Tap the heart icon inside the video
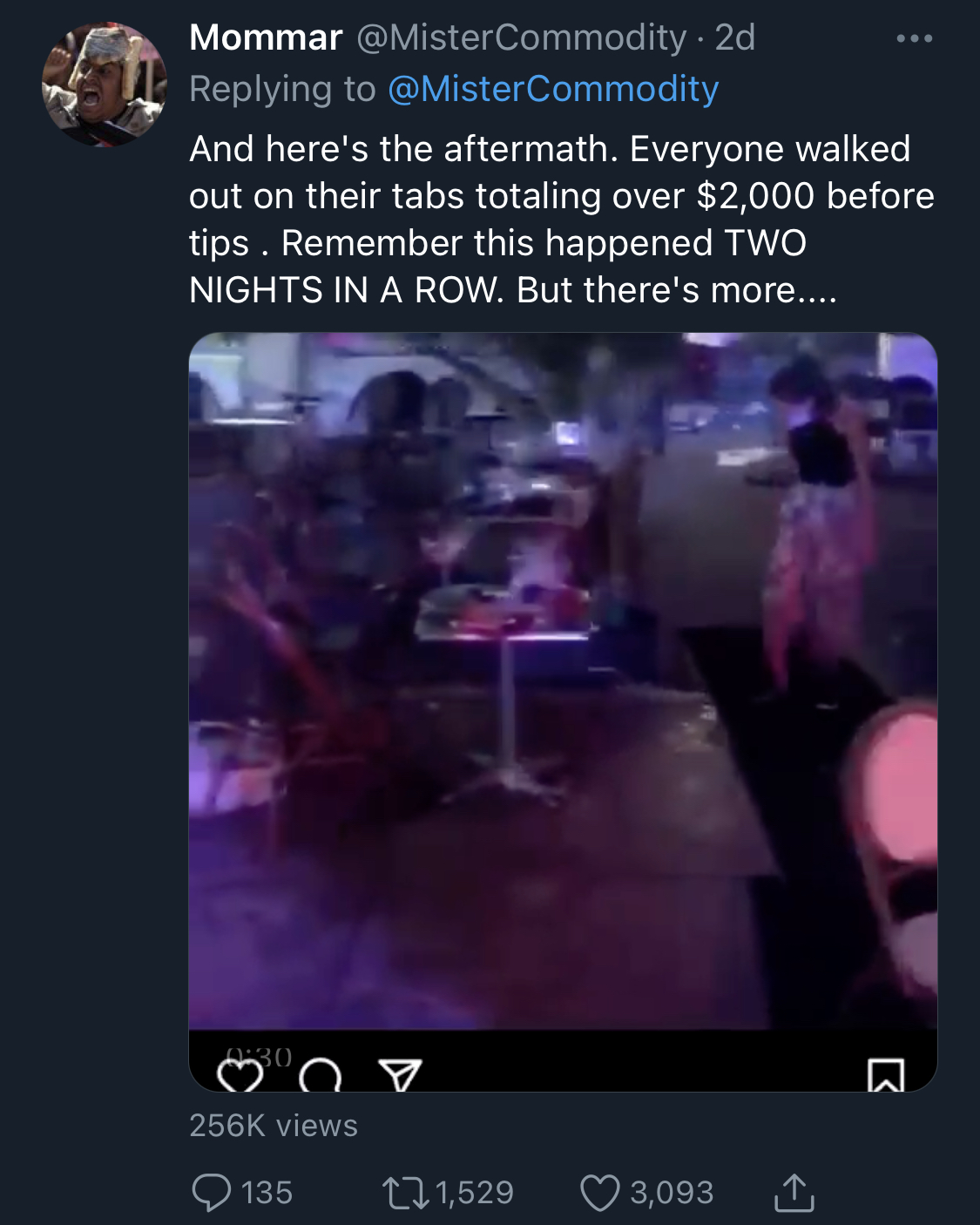Viewport: 980px width, 1225px height. coord(240,1076)
